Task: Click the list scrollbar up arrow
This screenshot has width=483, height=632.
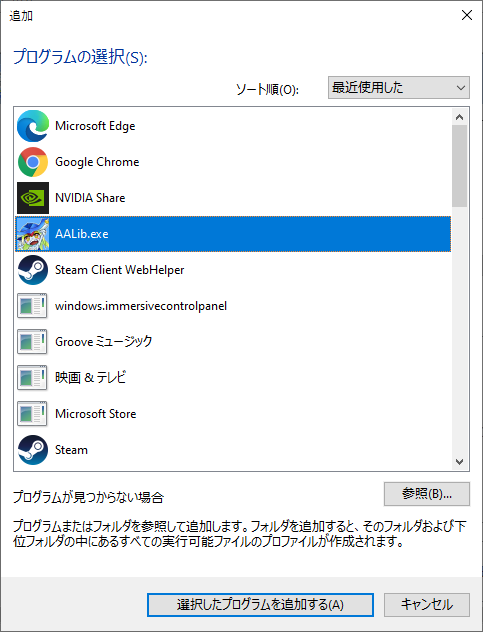Action: coord(460,117)
